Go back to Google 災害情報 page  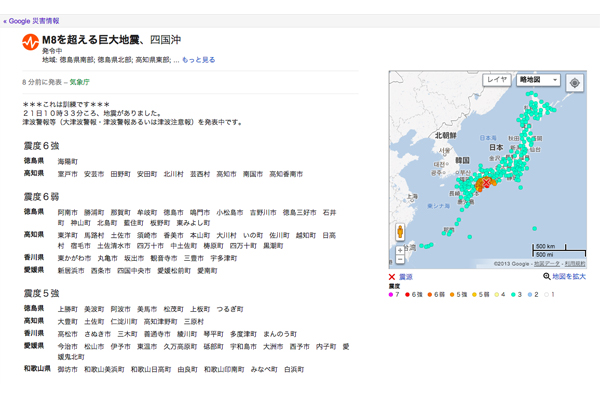click(x=30, y=20)
